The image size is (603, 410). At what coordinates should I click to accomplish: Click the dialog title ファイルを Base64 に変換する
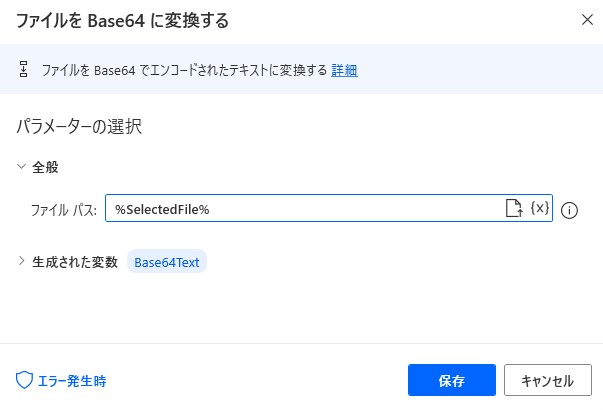123,20
